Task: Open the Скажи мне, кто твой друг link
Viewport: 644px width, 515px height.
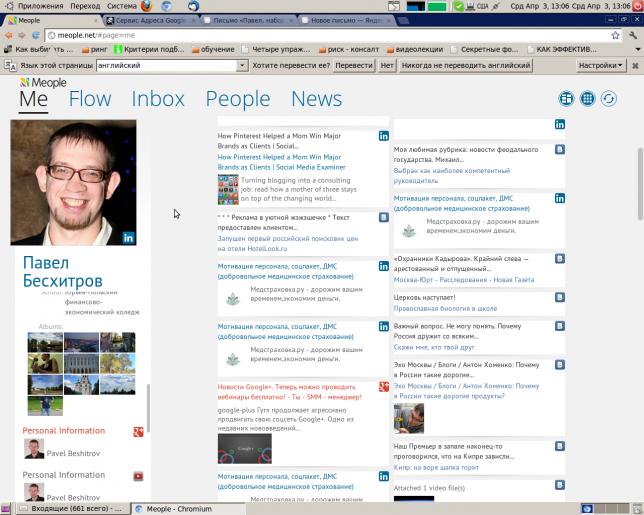Action: click(x=434, y=347)
